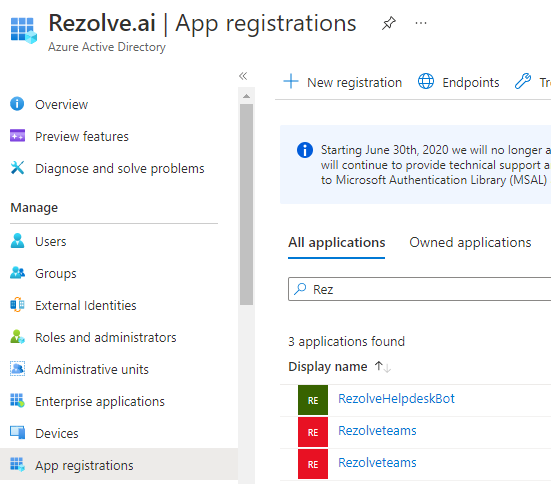This screenshot has width=551, height=484.
Task: Click the plus icon for New registration
Action: (291, 81)
